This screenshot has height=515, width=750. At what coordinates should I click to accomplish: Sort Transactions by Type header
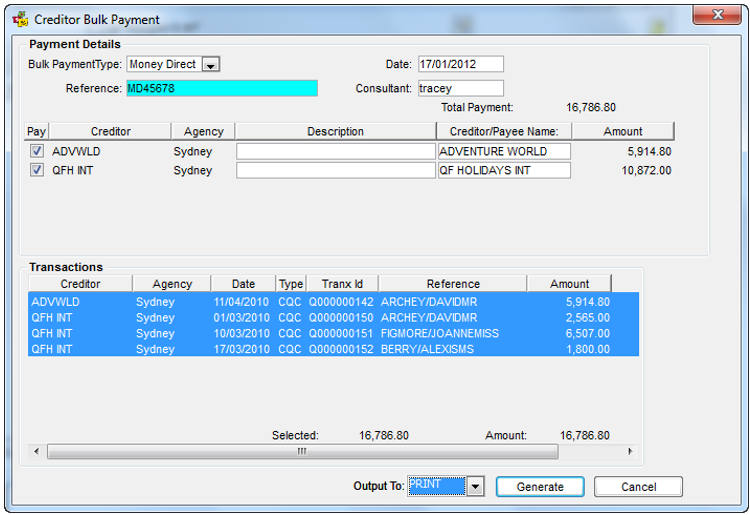point(291,284)
